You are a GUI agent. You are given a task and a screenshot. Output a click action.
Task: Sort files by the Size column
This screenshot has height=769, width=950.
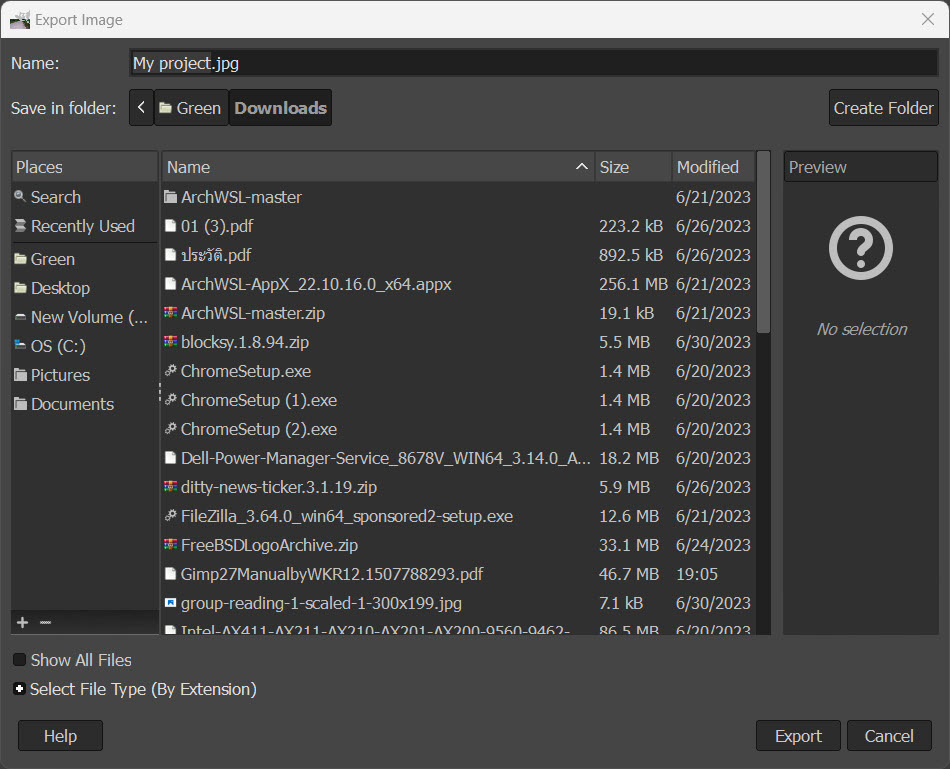pyautogui.click(x=632, y=168)
